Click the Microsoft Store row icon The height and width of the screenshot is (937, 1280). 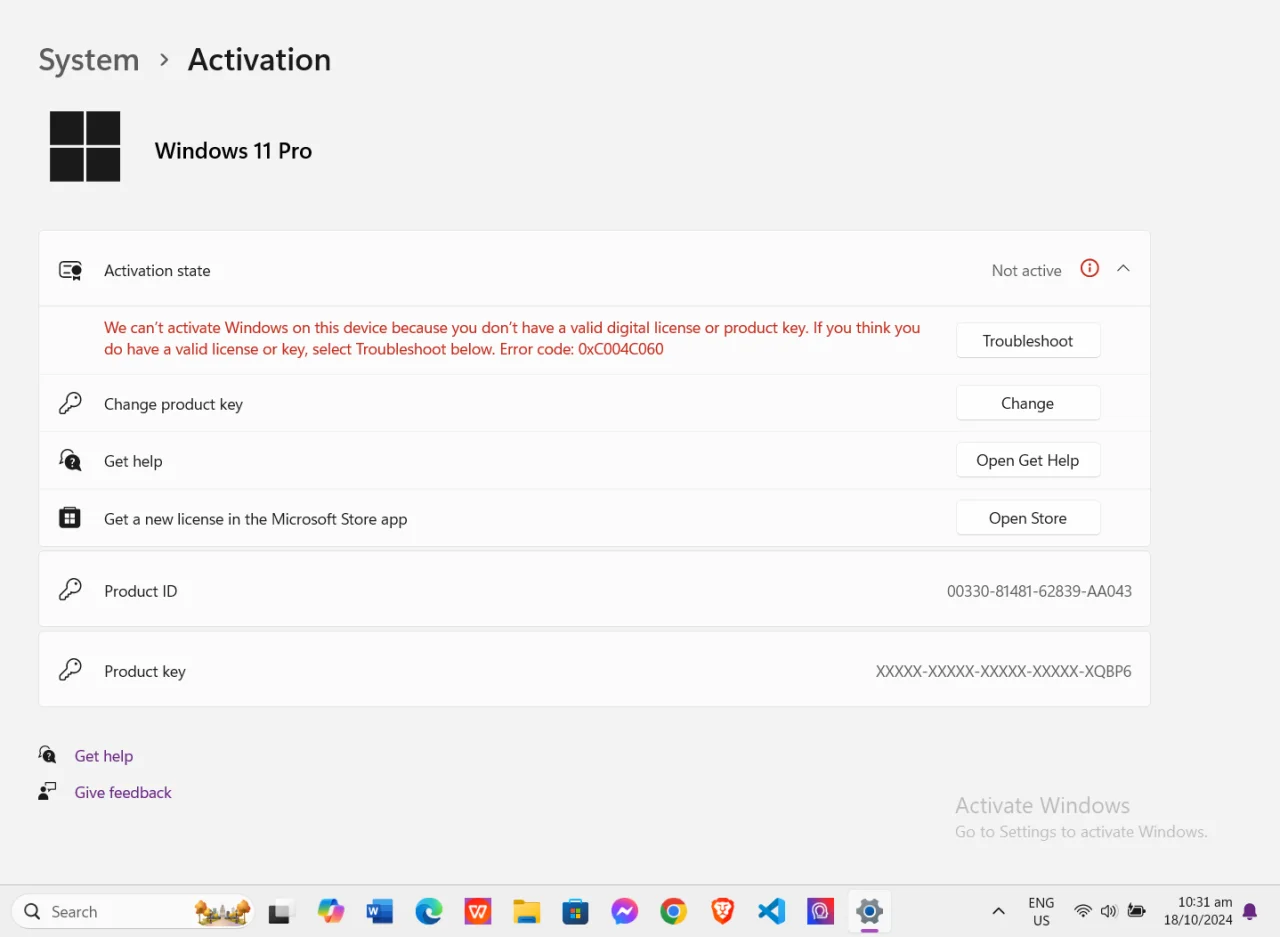[x=70, y=518]
